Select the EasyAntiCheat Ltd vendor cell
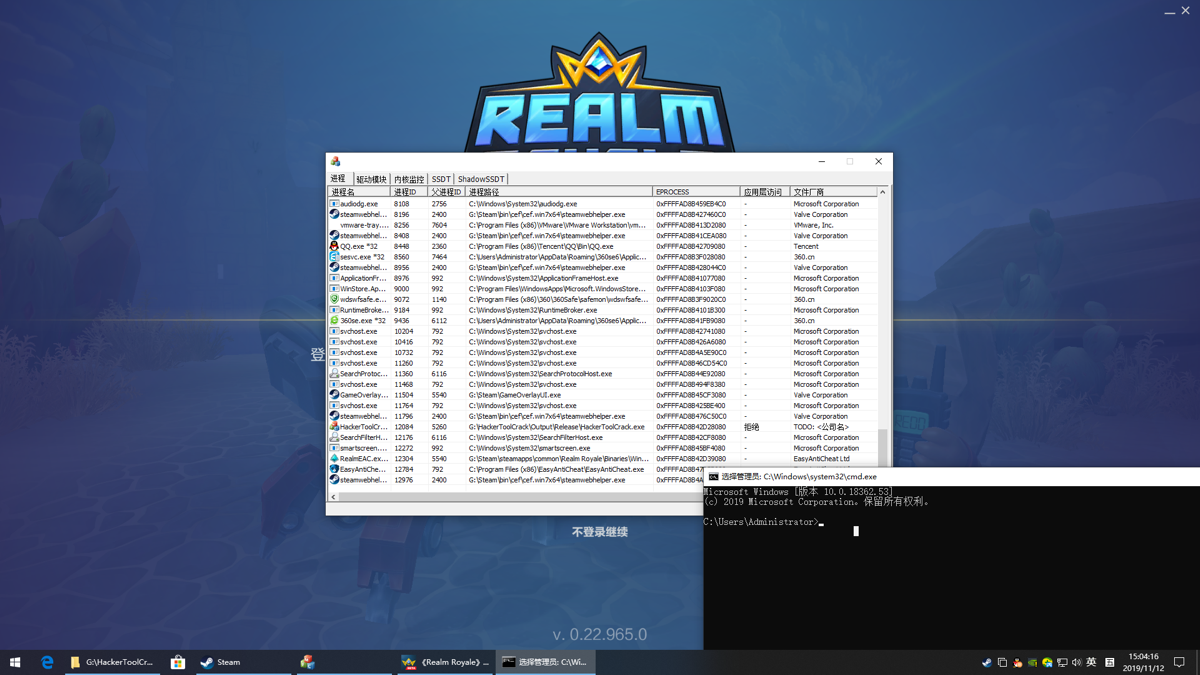This screenshot has width=1200, height=675. tap(833, 459)
